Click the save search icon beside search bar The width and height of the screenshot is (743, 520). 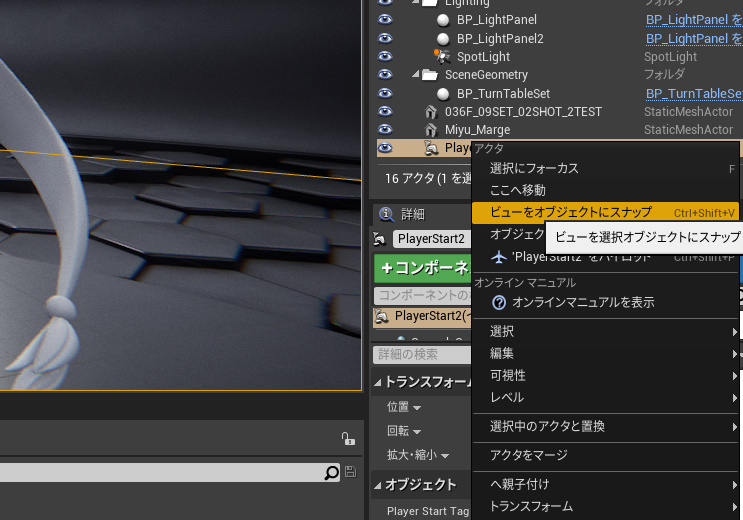(350, 472)
